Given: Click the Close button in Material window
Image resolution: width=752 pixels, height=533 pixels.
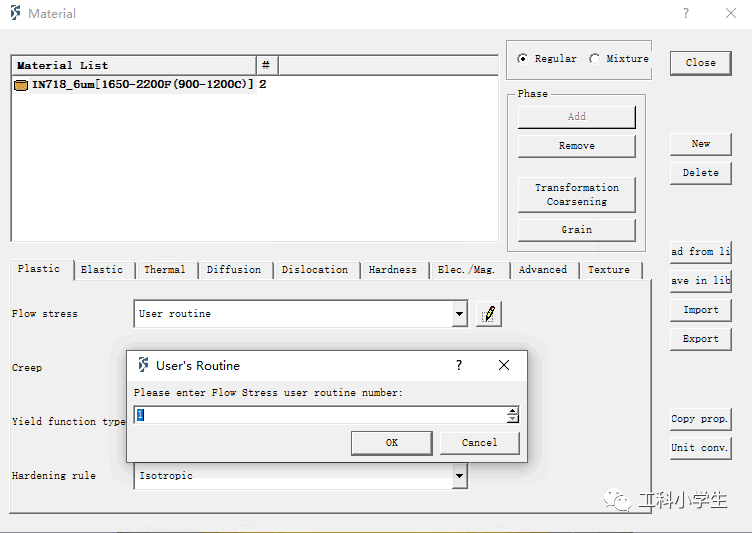Looking at the screenshot, I should [701, 63].
